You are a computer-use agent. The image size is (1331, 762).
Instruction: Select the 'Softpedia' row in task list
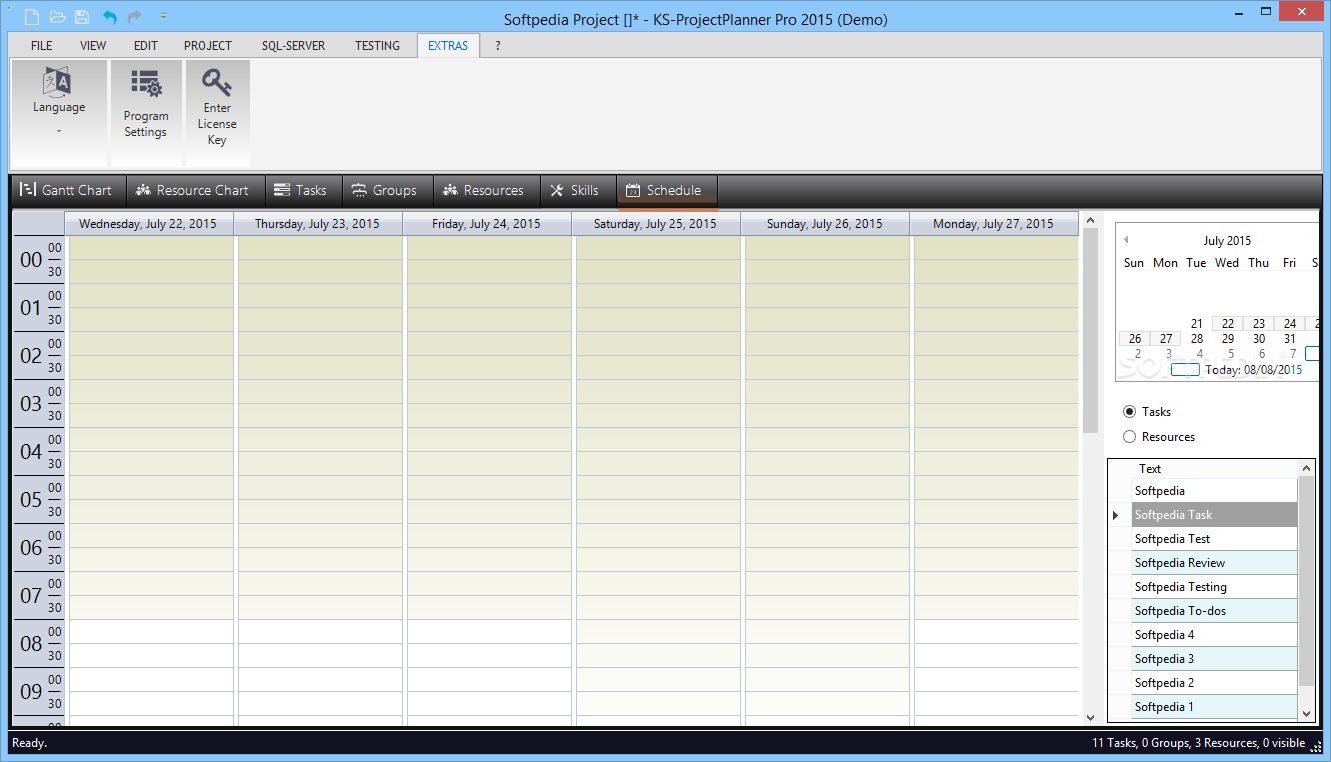pyautogui.click(x=1214, y=491)
